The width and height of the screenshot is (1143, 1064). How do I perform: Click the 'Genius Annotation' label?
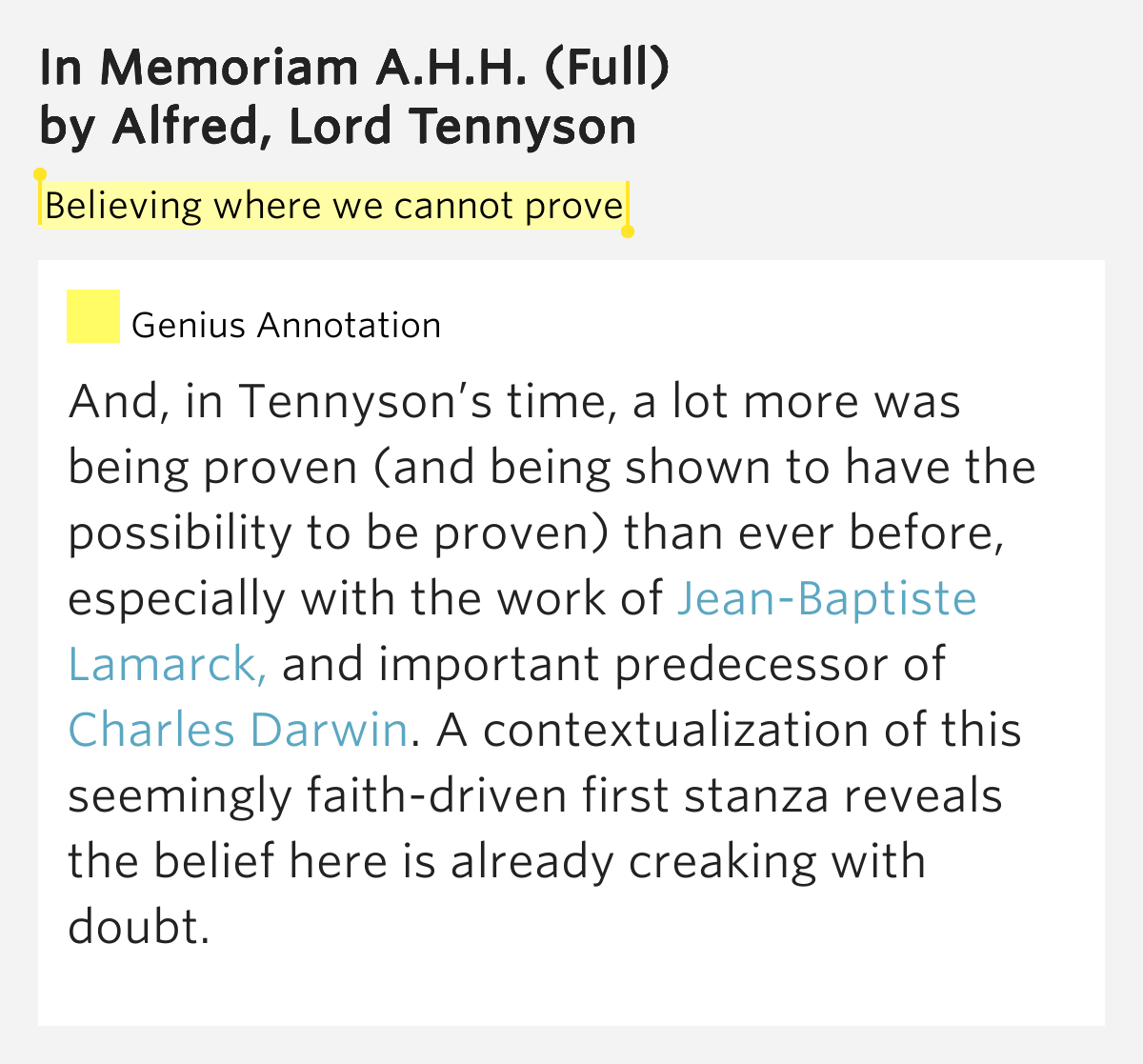pyautogui.click(x=286, y=326)
